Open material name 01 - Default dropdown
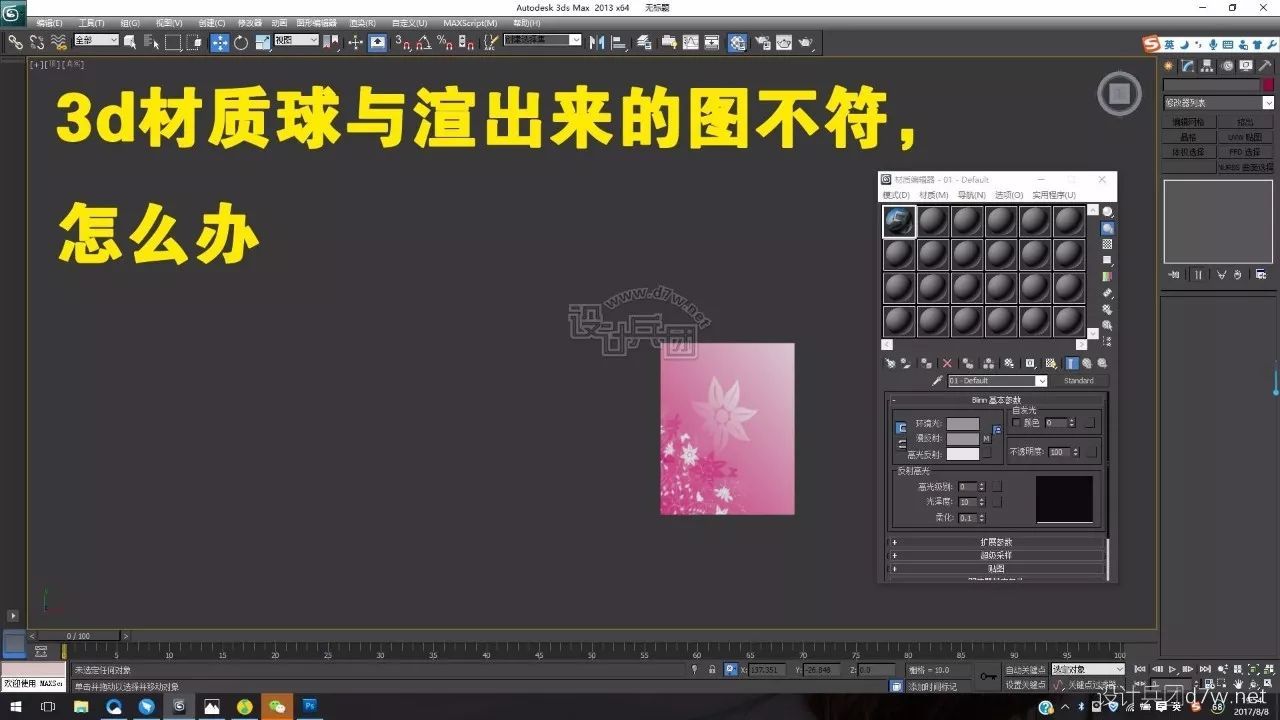Viewport: 1280px width, 720px height. tap(997, 381)
